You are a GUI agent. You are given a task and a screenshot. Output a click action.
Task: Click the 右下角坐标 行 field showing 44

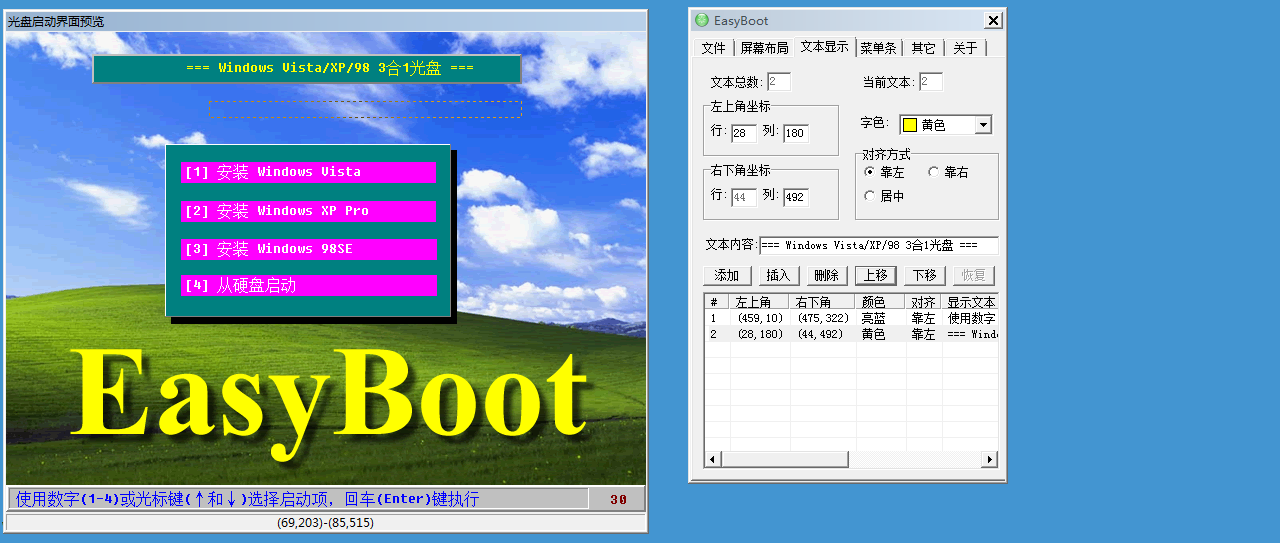pos(744,197)
